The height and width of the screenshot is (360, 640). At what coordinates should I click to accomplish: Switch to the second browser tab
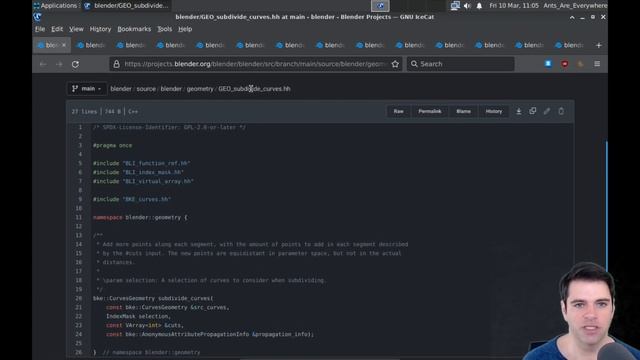tap(91, 45)
